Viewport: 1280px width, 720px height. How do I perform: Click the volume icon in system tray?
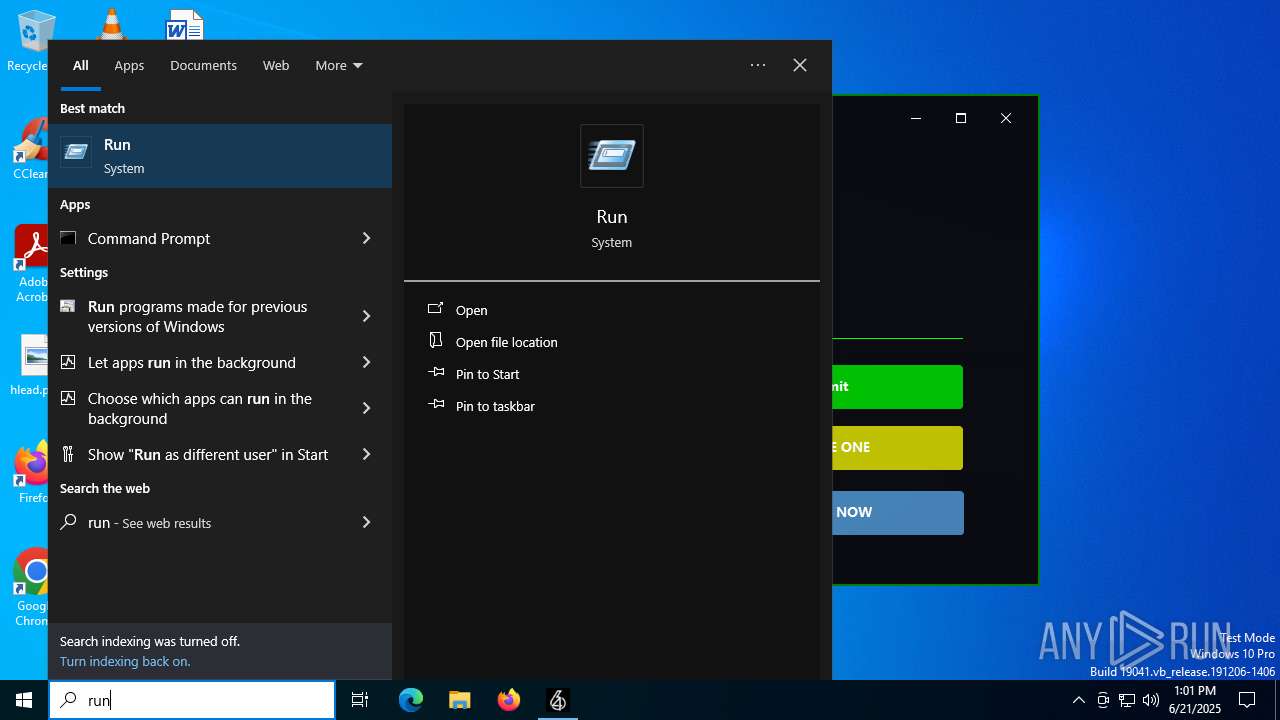(x=1151, y=700)
